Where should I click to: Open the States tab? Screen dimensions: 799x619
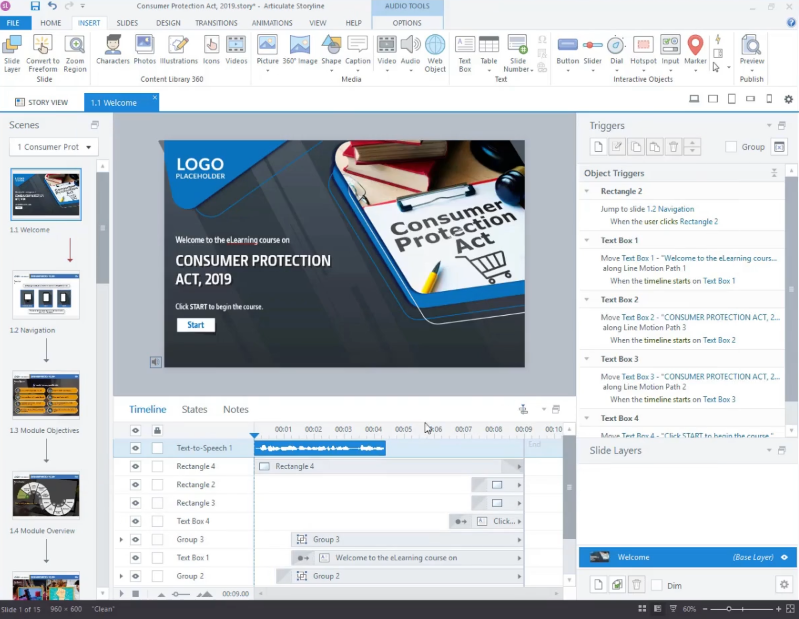click(194, 410)
